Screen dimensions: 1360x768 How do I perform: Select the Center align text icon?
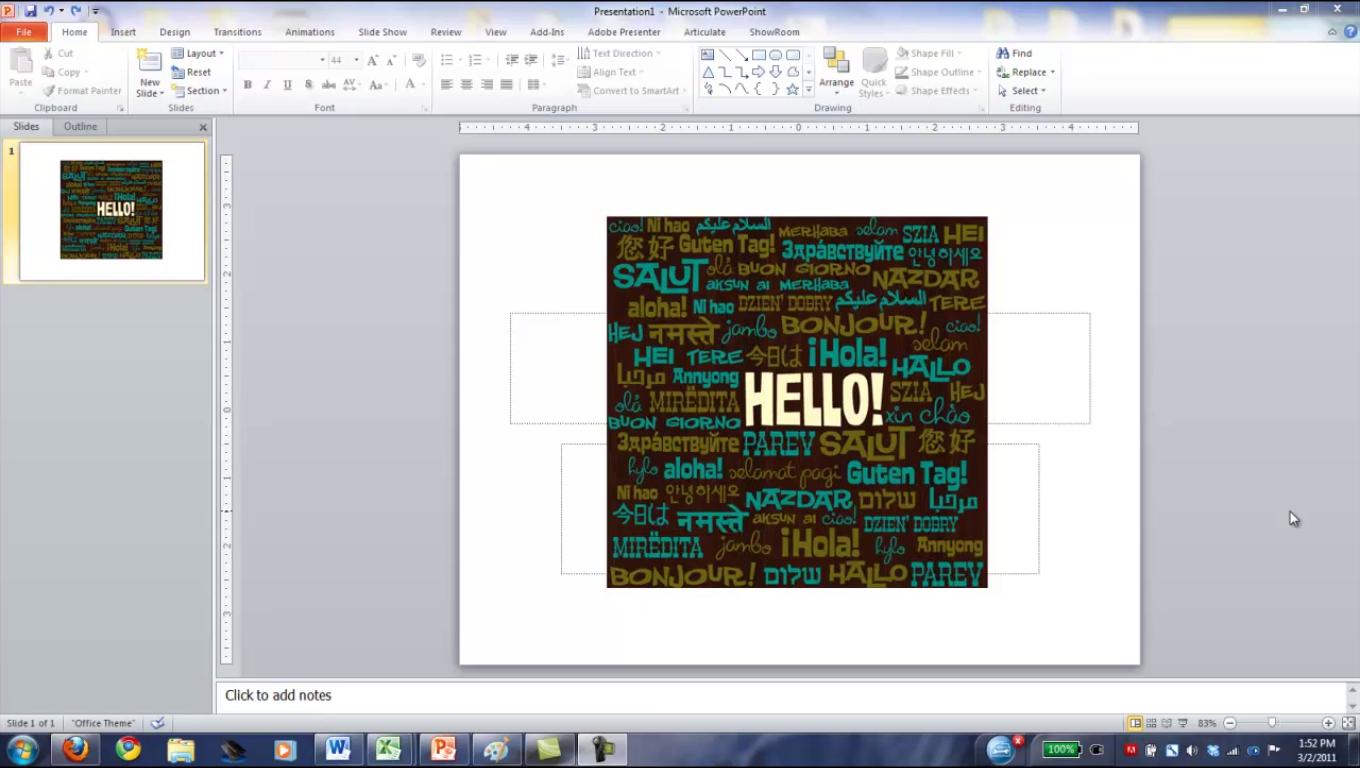point(466,85)
